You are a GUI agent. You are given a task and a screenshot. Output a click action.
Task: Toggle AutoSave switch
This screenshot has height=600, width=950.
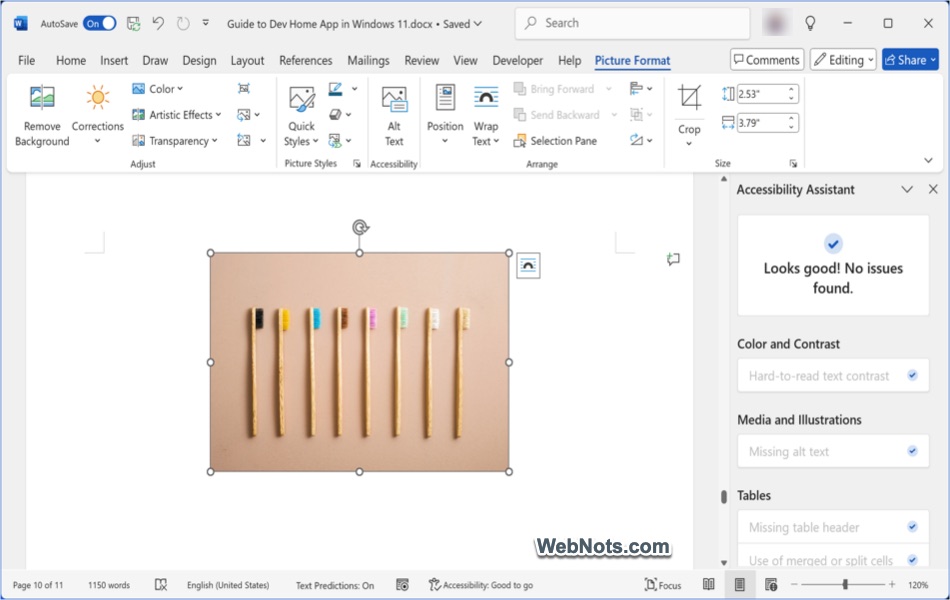(100, 24)
